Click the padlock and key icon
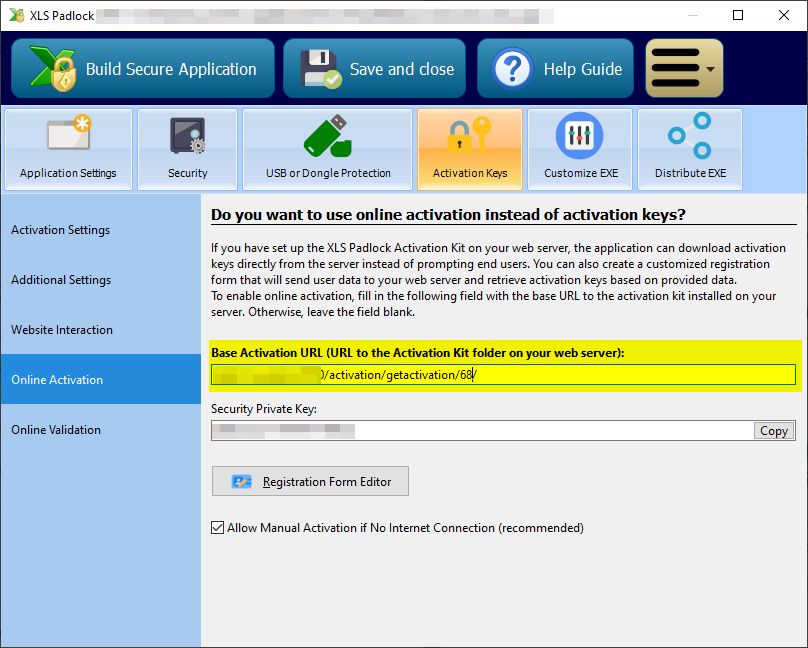Viewport: 808px width, 648px height. [469, 135]
